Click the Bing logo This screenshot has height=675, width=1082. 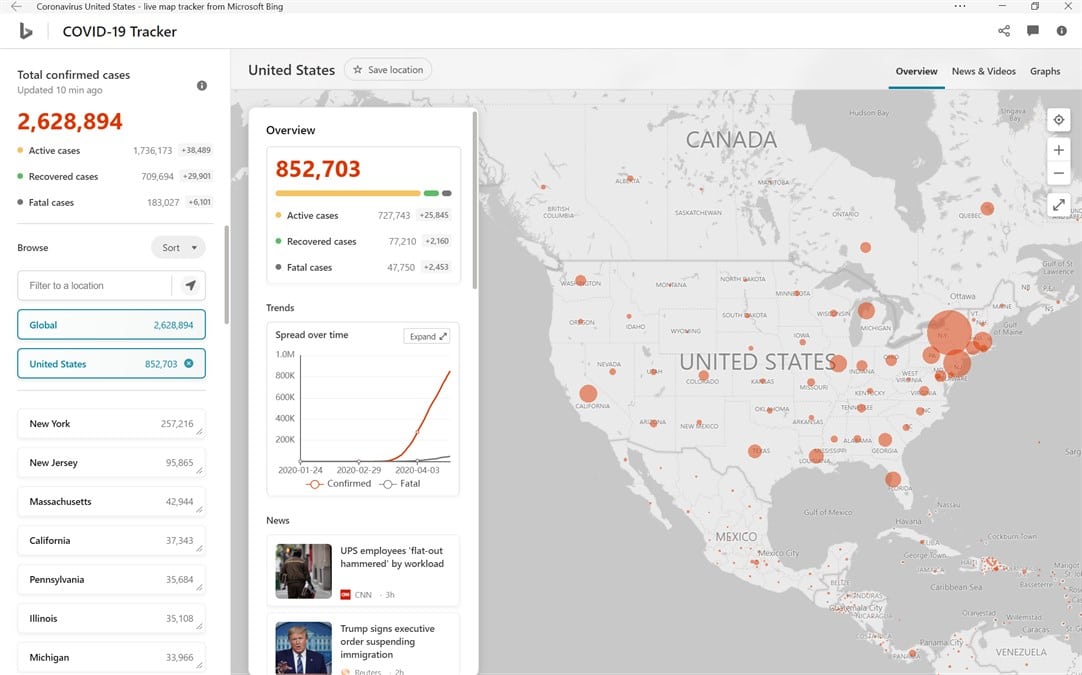pyautogui.click(x=26, y=31)
